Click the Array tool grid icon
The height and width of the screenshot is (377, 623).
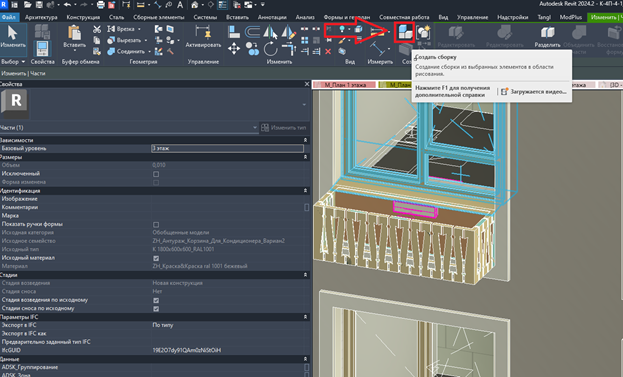tap(305, 40)
